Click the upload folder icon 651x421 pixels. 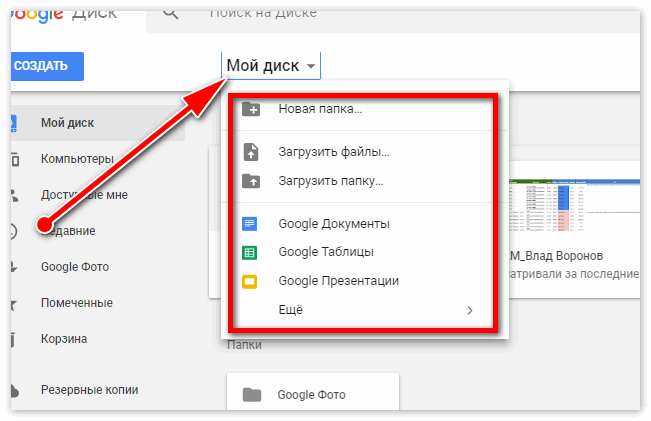tap(251, 181)
